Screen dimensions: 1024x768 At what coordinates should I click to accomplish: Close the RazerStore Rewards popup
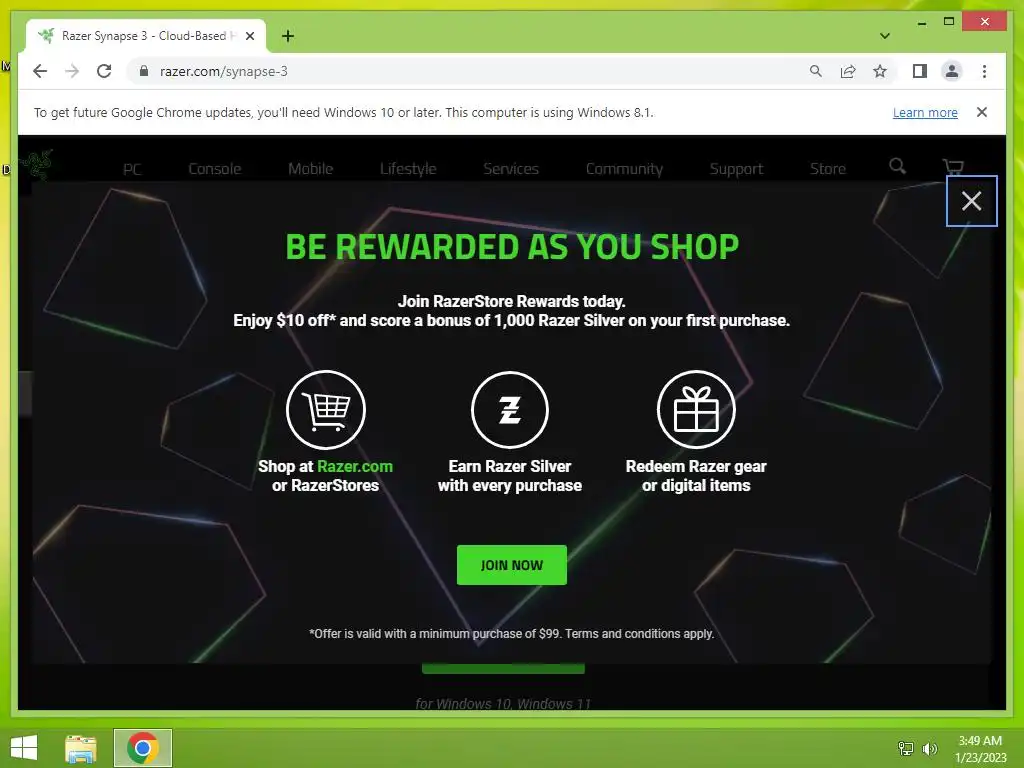971,201
